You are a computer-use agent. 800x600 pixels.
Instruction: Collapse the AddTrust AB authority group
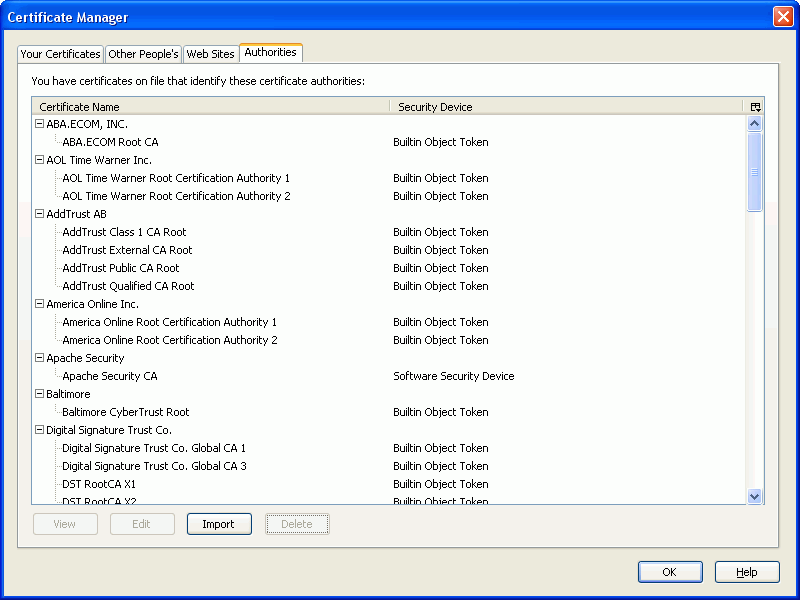39,214
